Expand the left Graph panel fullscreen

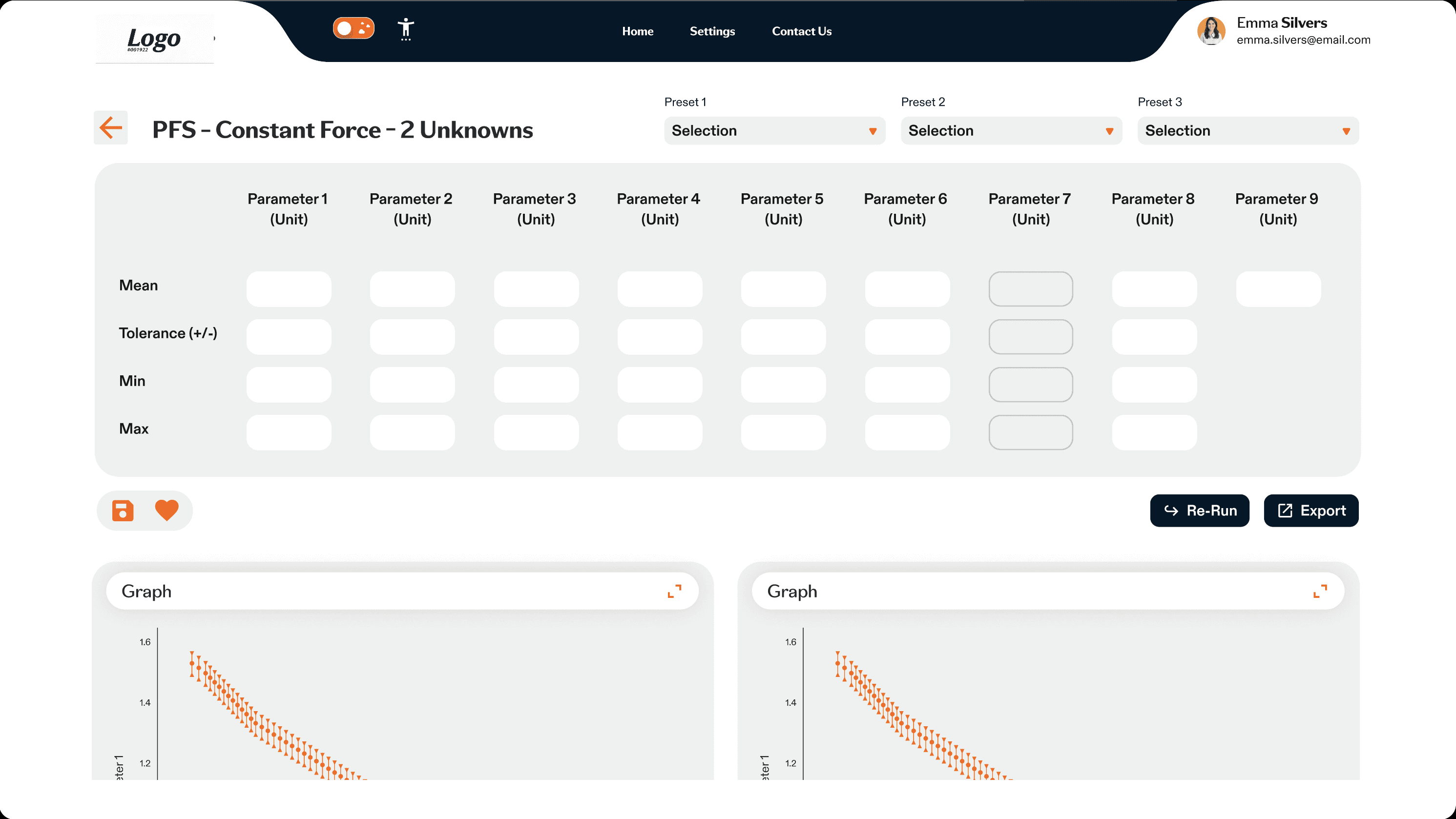(674, 592)
